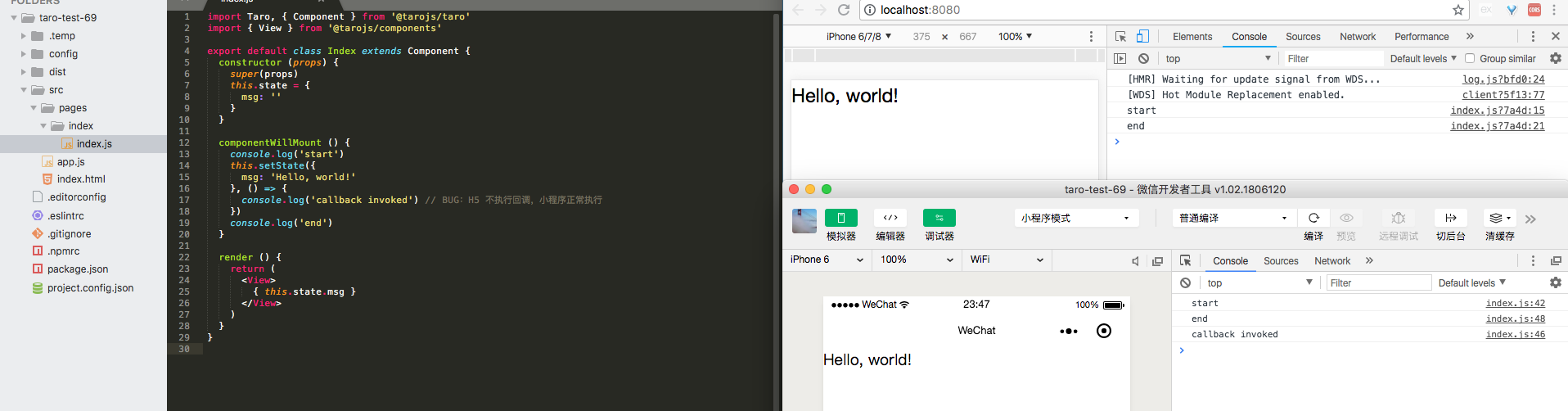
Task: Enable the Group similar checkbox
Action: (x=1470, y=58)
